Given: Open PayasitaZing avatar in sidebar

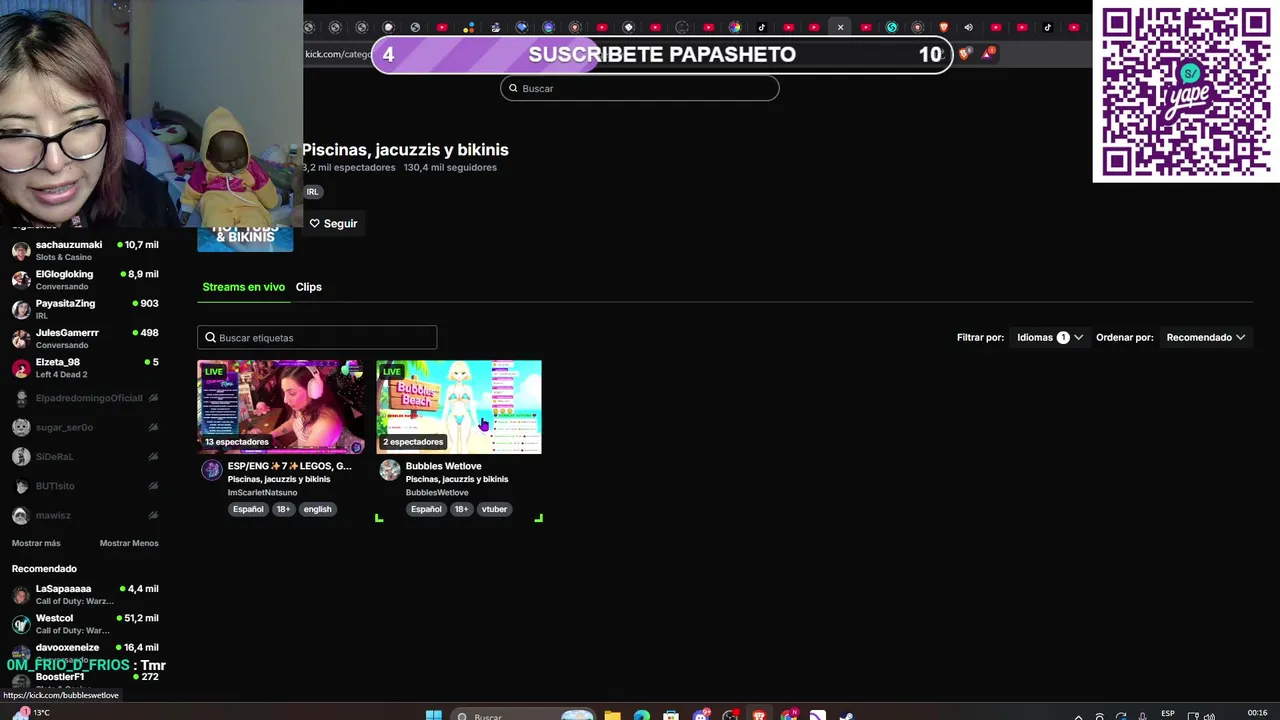Looking at the screenshot, I should click(21, 309).
